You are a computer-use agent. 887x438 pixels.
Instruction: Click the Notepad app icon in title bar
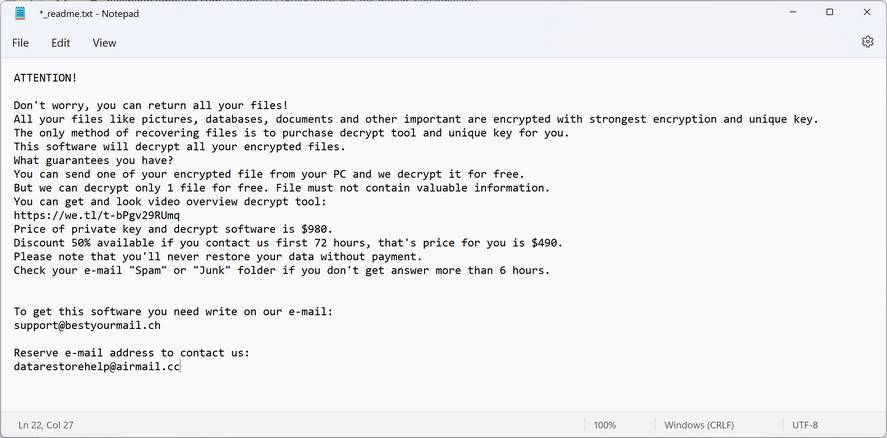pos(20,13)
